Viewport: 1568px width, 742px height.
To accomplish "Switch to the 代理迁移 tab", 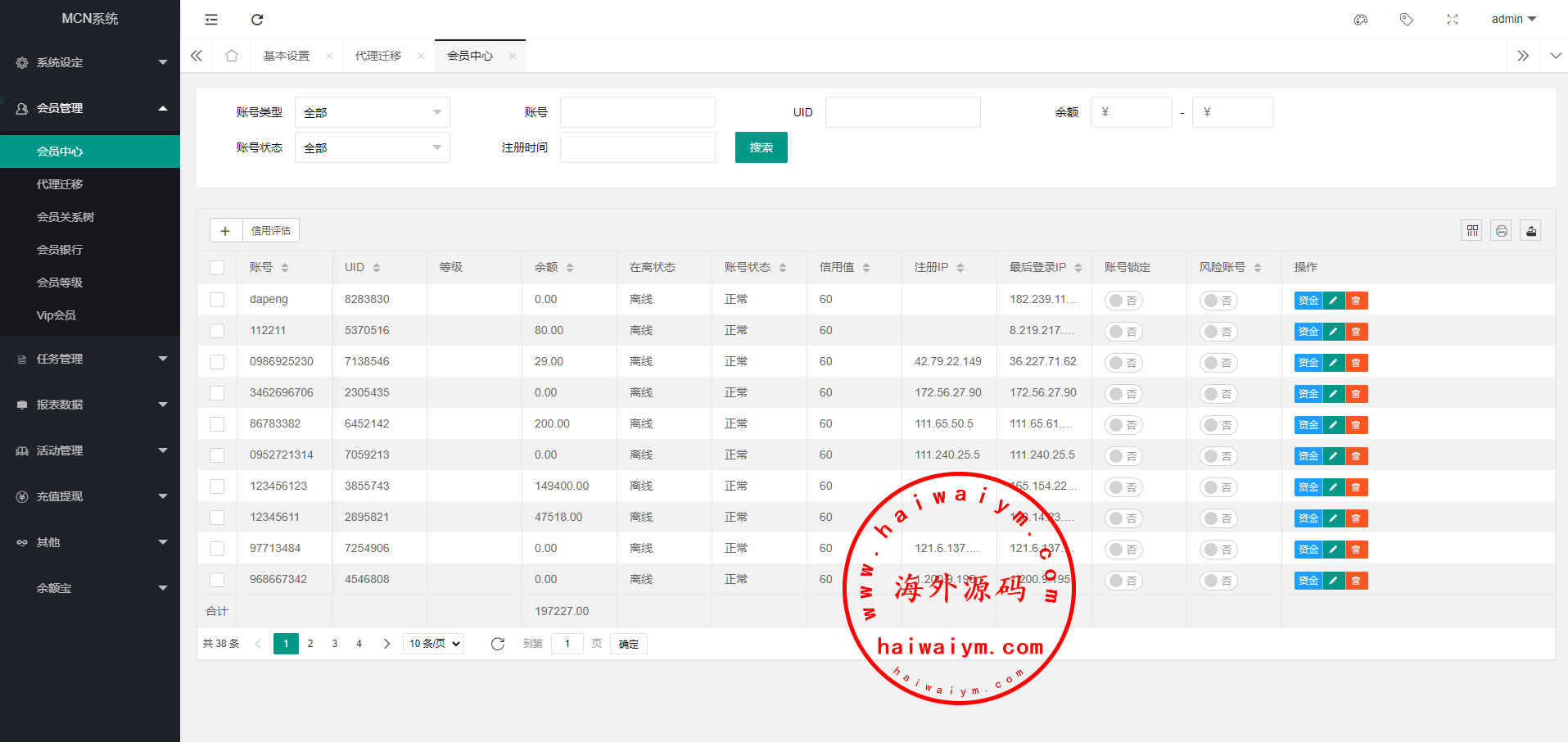I will click(x=378, y=56).
